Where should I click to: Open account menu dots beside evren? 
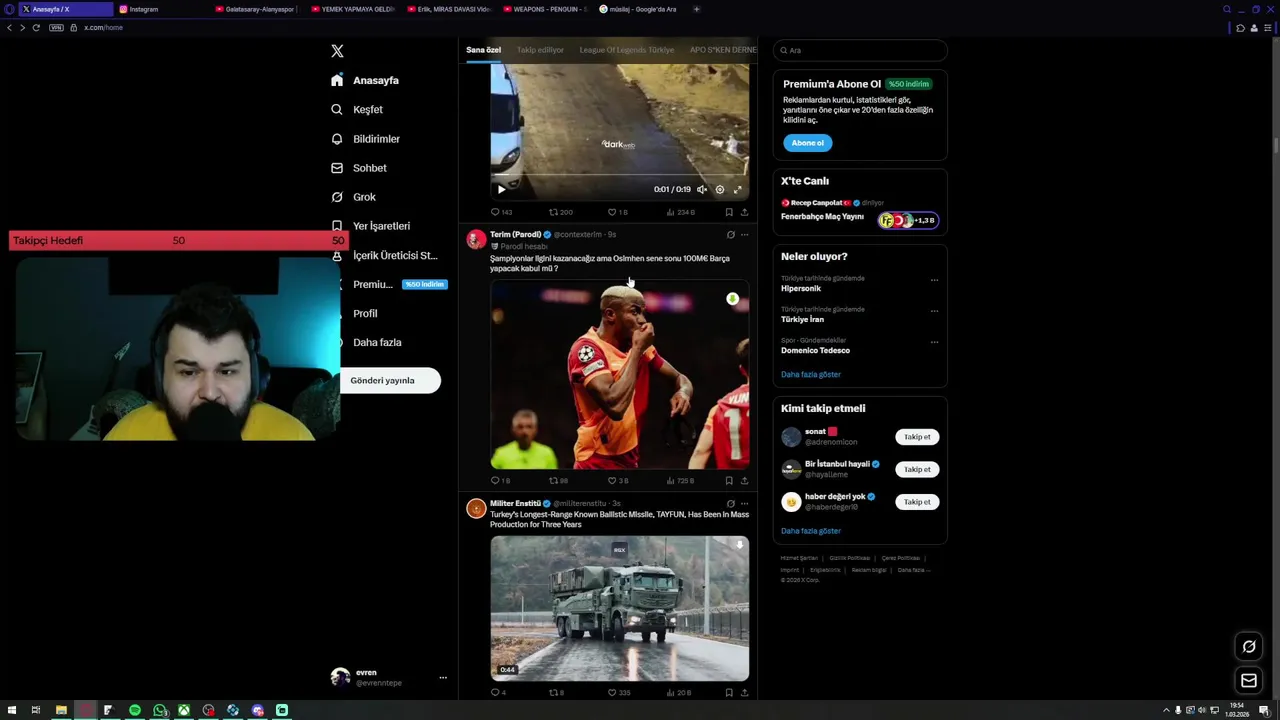click(443, 678)
